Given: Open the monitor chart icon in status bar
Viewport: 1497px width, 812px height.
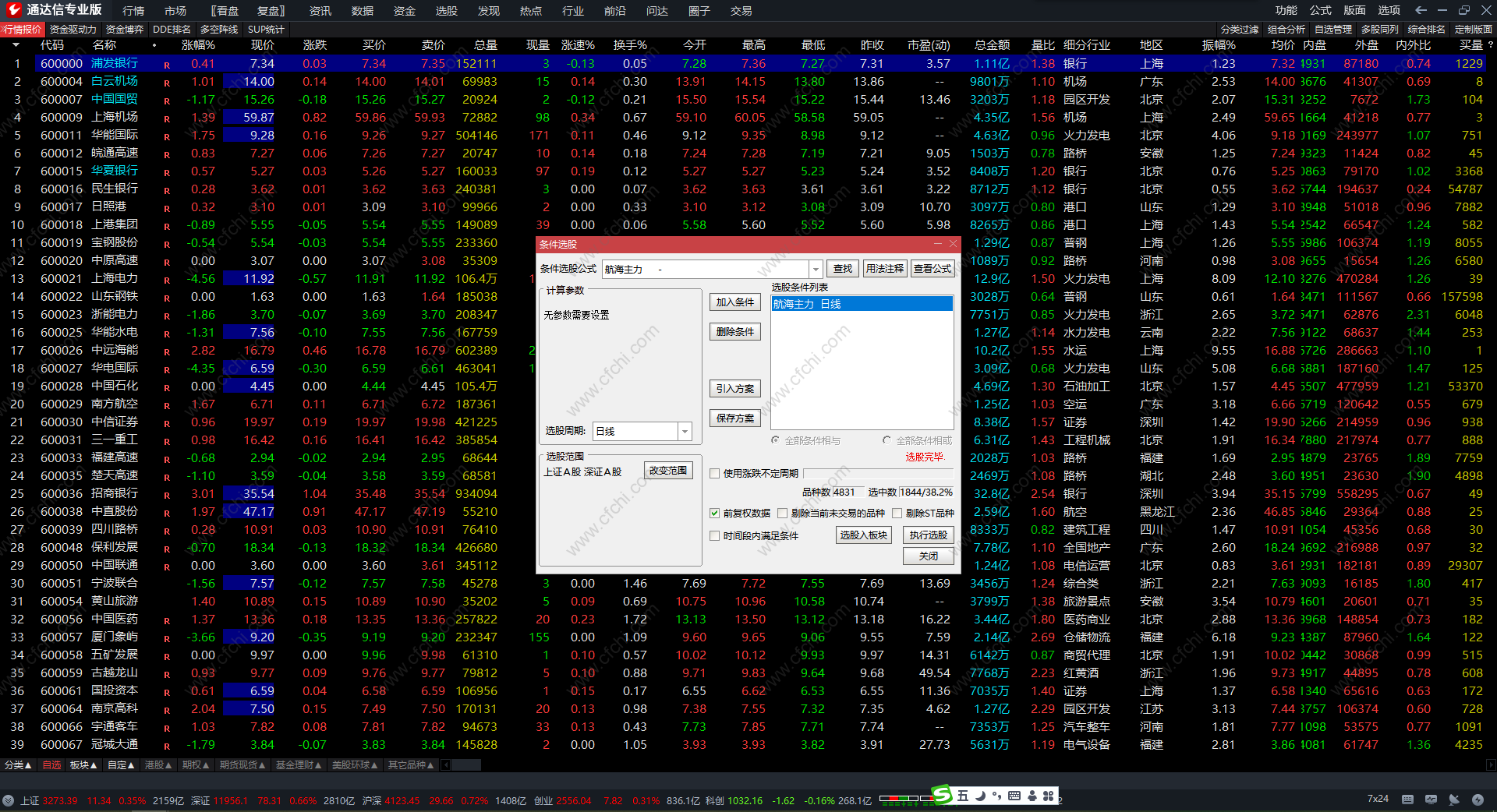Looking at the screenshot, I should pos(1431,800).
